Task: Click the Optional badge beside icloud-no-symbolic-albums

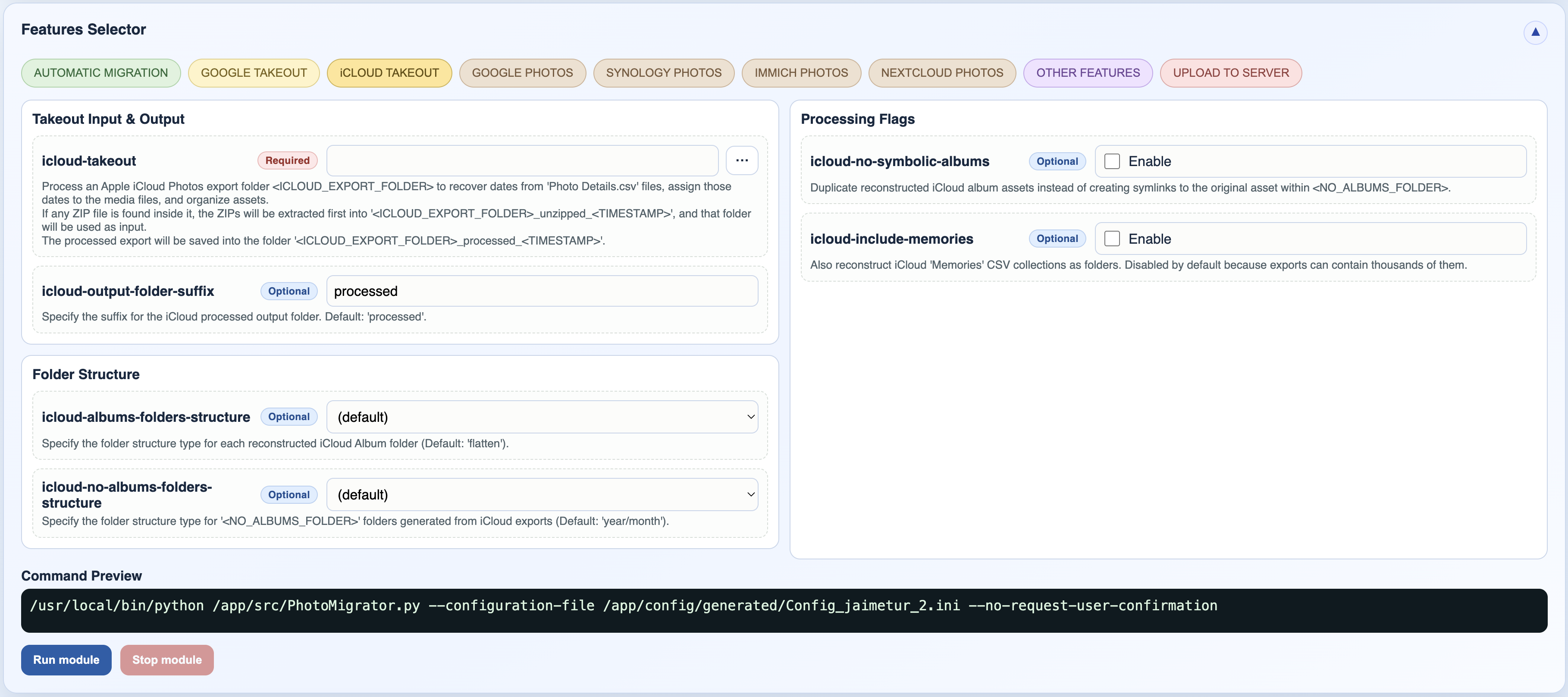Action: click(1057, 161)
